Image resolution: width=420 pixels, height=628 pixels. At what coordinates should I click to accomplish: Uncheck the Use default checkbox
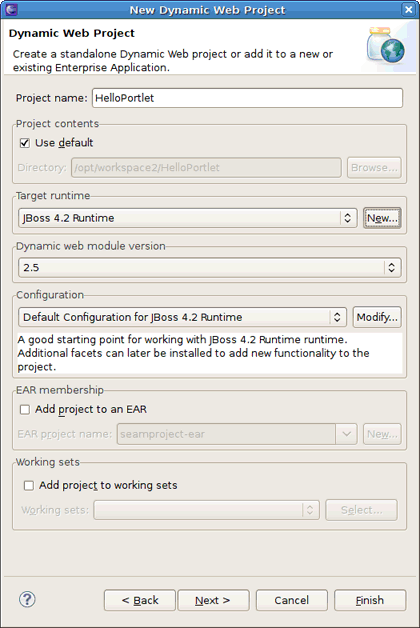click(25, 143)
